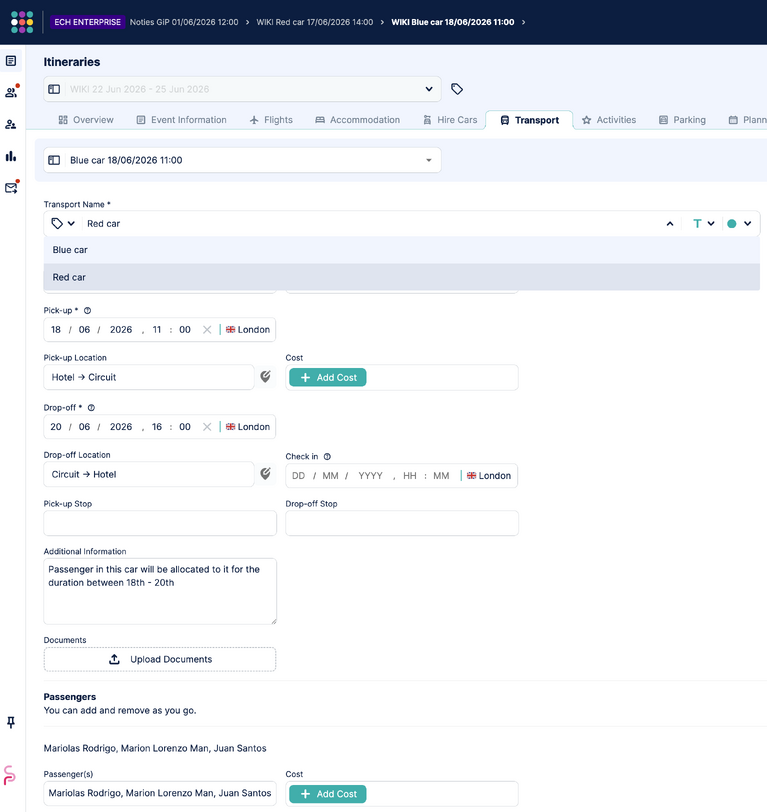767x812 pixels.
Task: Open the mail sidebar icon with notification
Action: [11, 187]
